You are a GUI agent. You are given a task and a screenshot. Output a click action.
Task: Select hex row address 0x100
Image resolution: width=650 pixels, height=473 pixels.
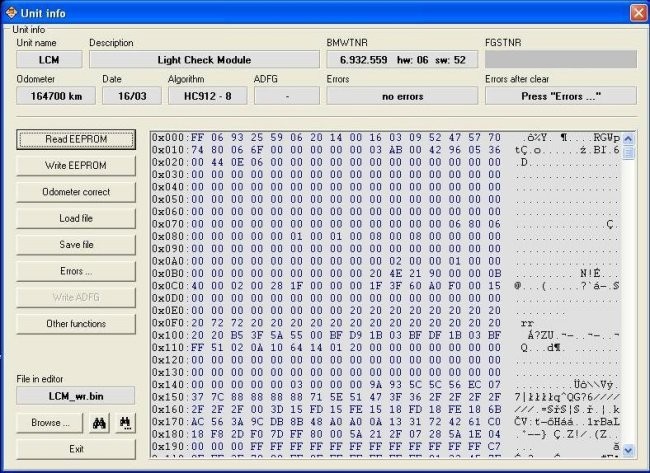point(170,335)
